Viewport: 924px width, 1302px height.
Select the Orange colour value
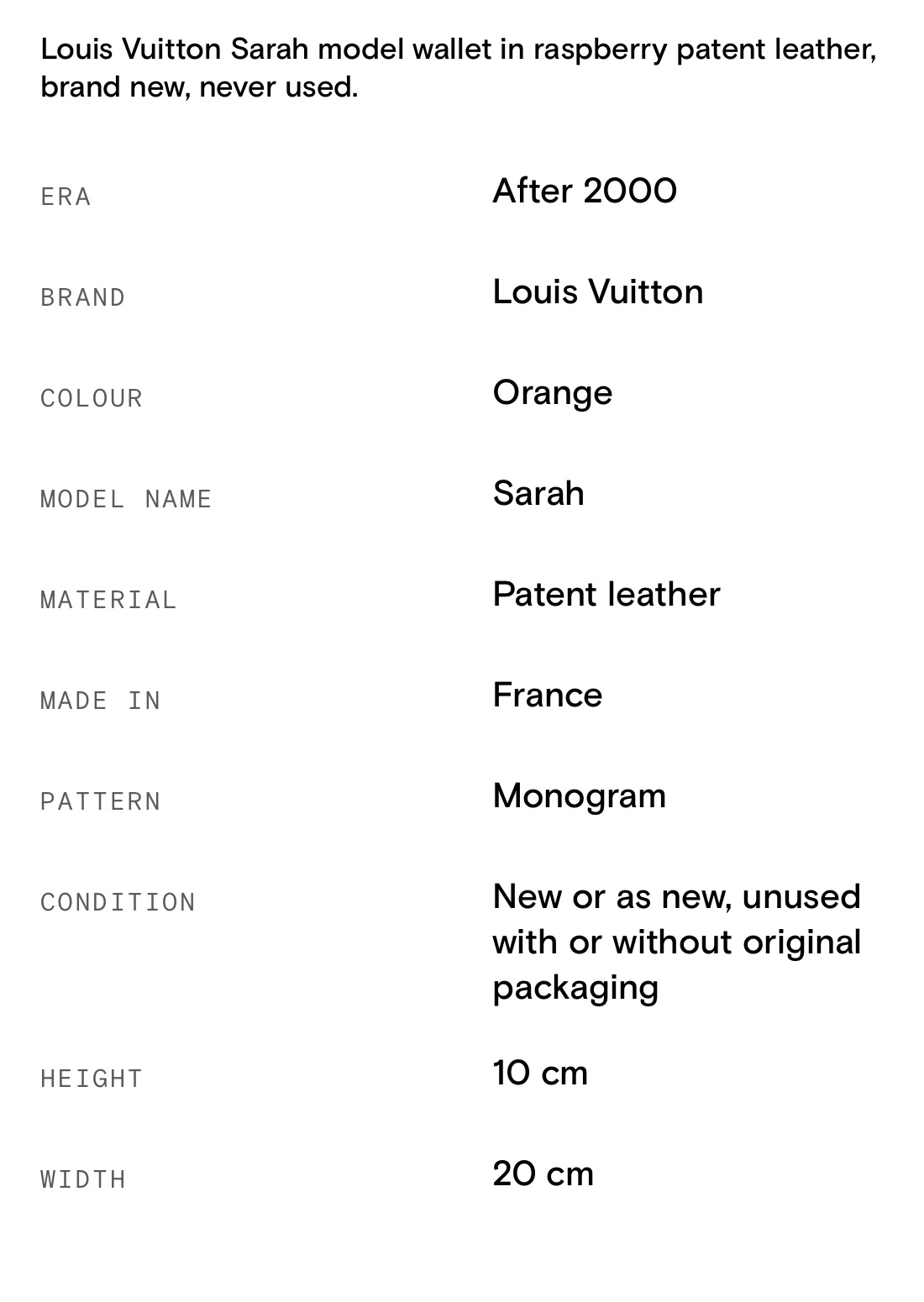552,392
